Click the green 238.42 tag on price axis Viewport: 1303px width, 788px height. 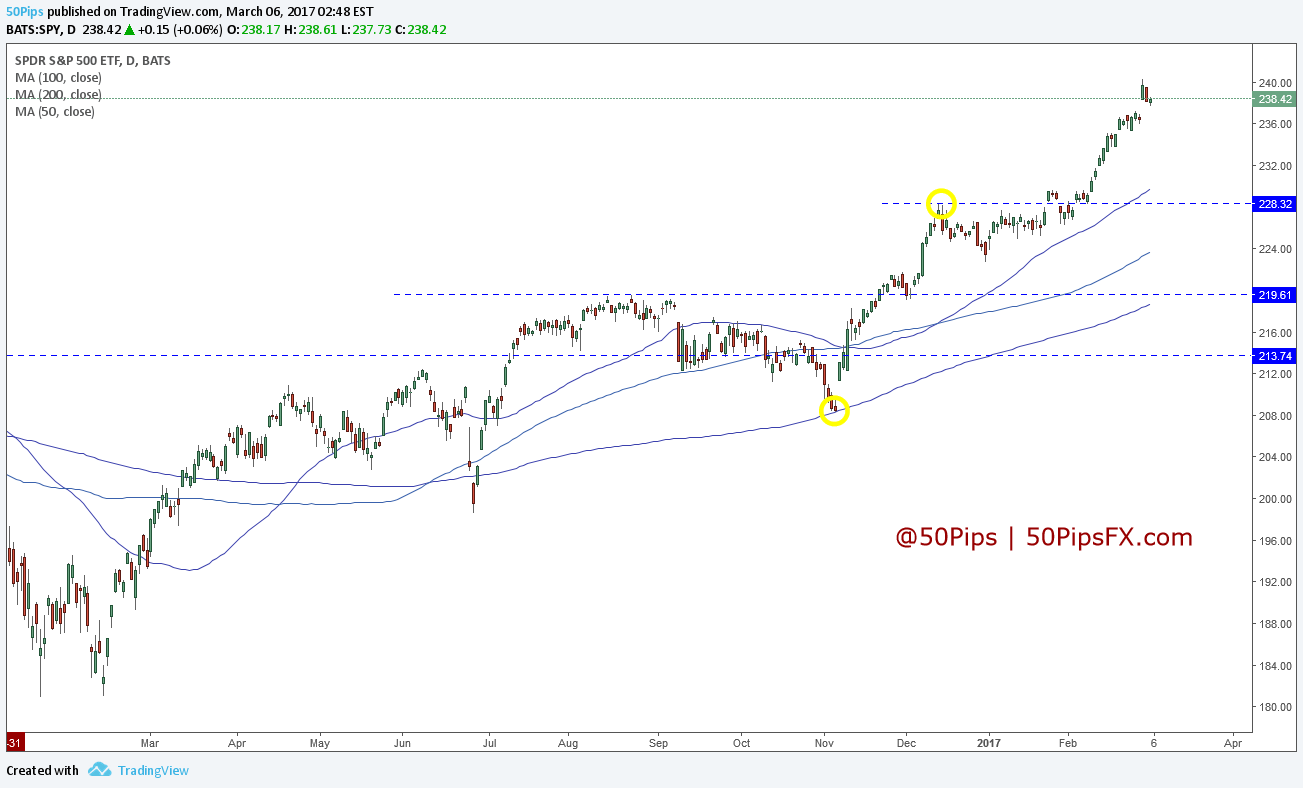pyautogui.click(x=1275, y=99)
